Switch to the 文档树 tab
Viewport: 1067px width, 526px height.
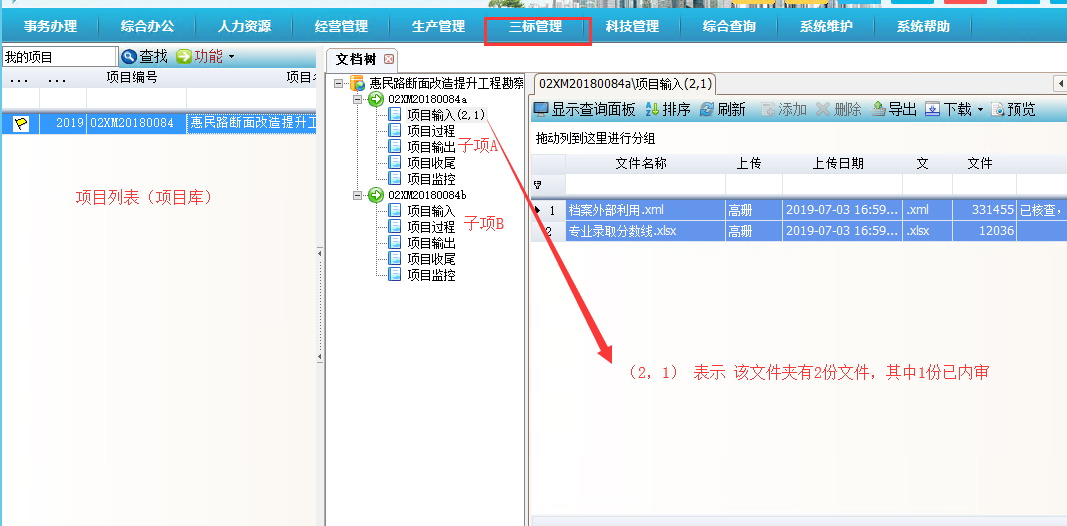point(355,59)
